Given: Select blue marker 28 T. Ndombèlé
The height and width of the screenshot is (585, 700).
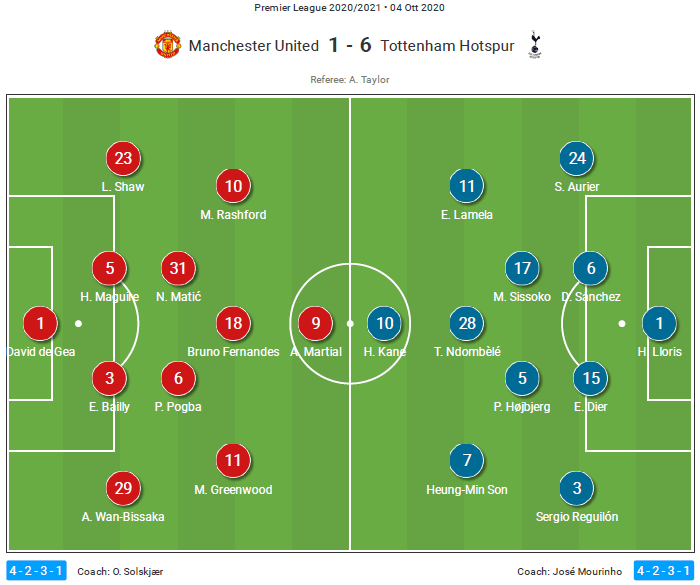Looking at the screenshot, I should coord(467,323).
